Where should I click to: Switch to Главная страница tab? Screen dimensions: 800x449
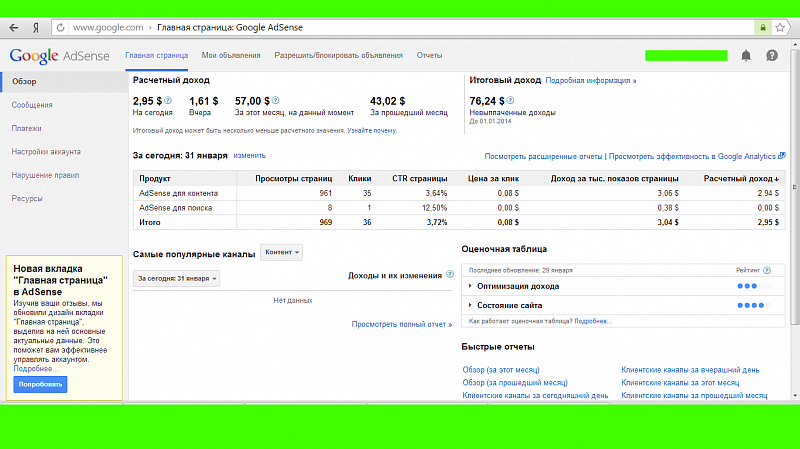tap(157, 55)
